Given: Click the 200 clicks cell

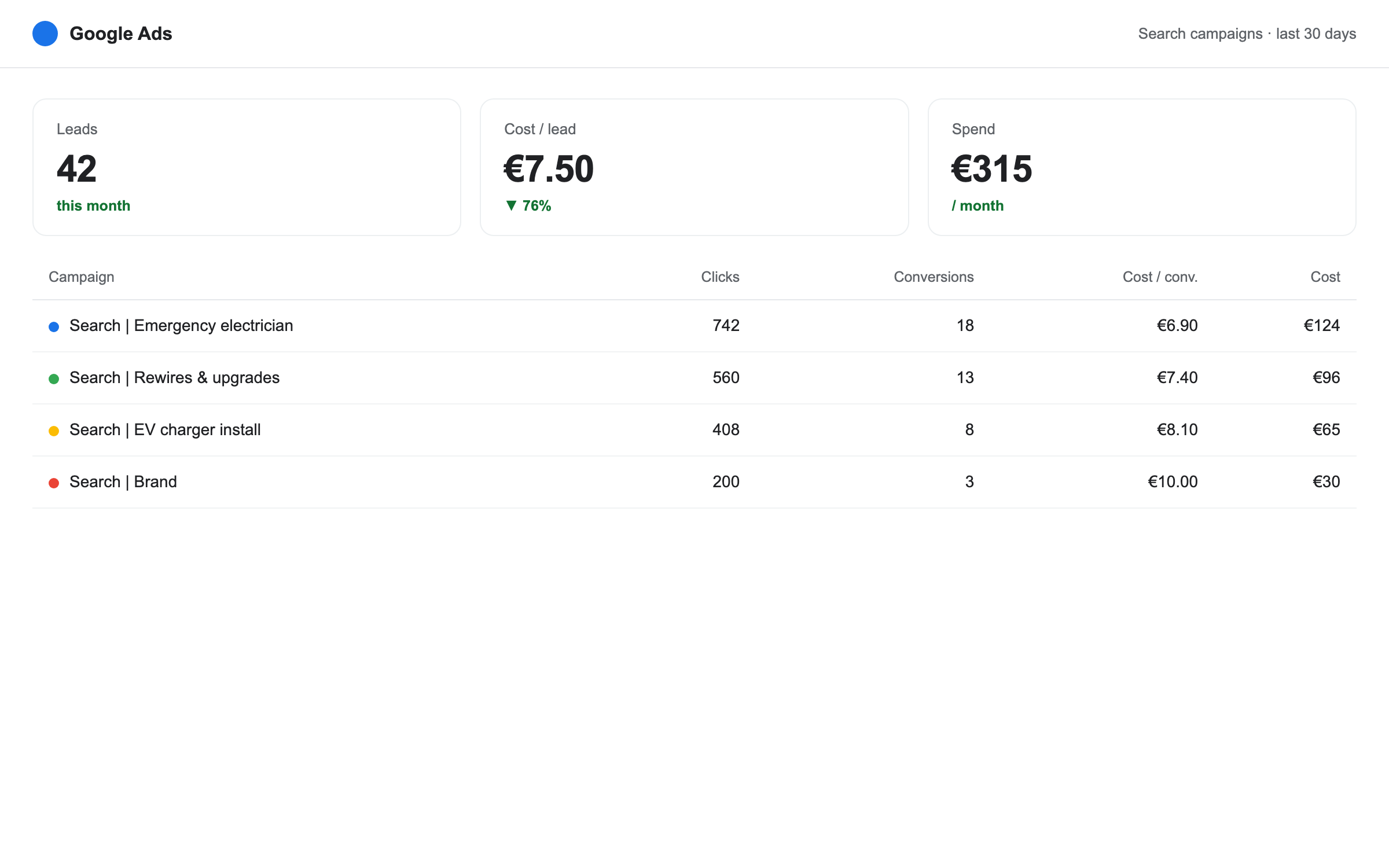Looking at the screenshot, I should coord(726,482).
